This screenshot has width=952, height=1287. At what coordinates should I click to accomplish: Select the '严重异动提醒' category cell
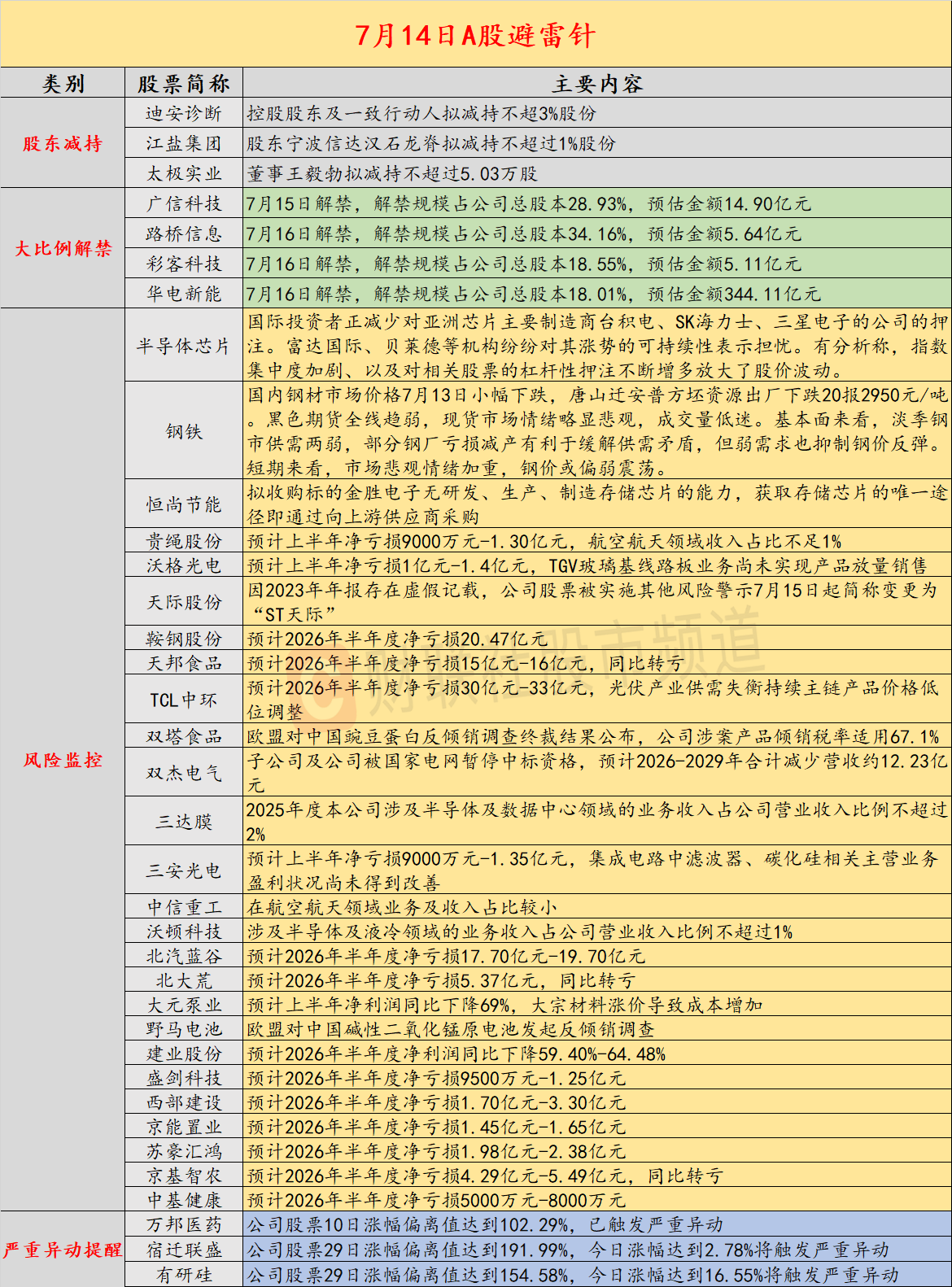tap(63, 1250)
